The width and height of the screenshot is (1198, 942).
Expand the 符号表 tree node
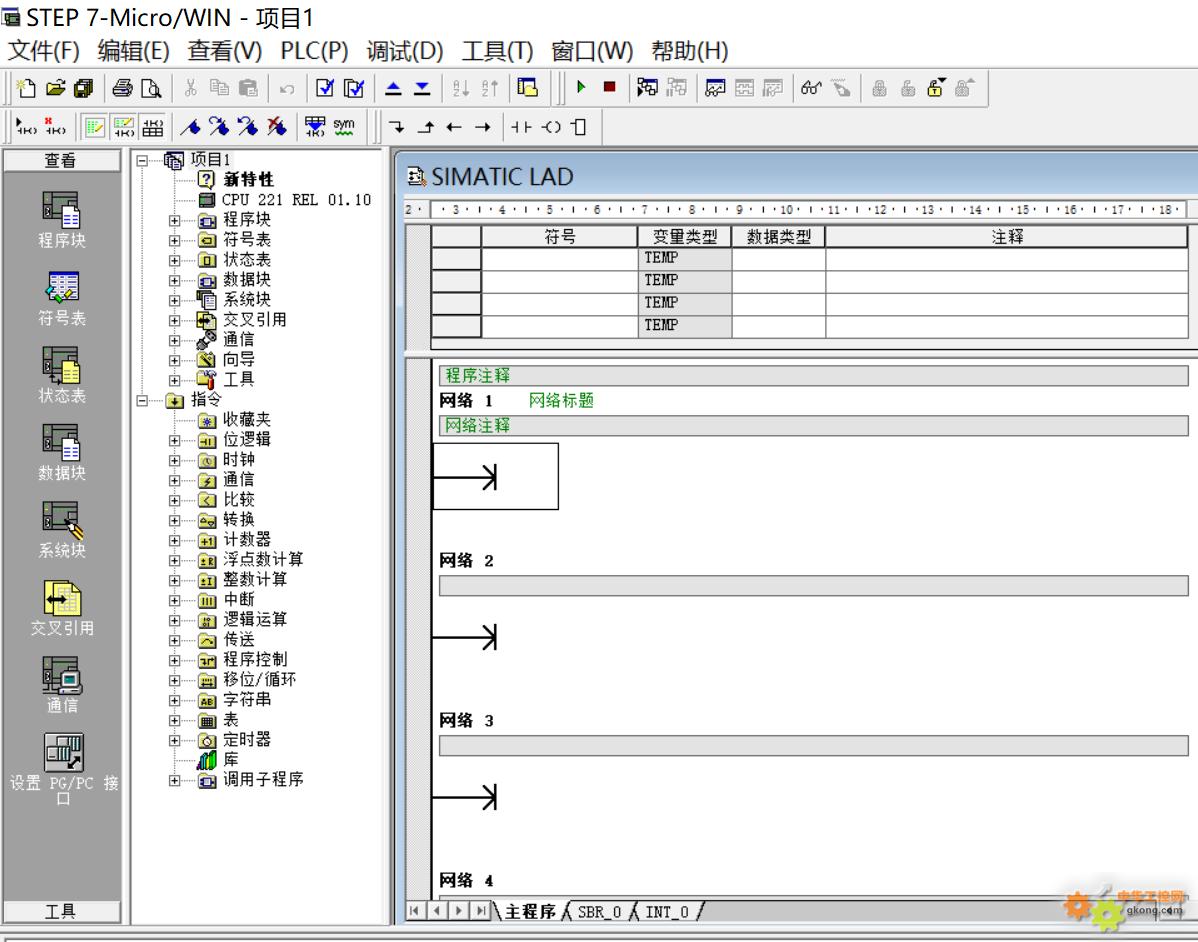click(x=174, y=240)
